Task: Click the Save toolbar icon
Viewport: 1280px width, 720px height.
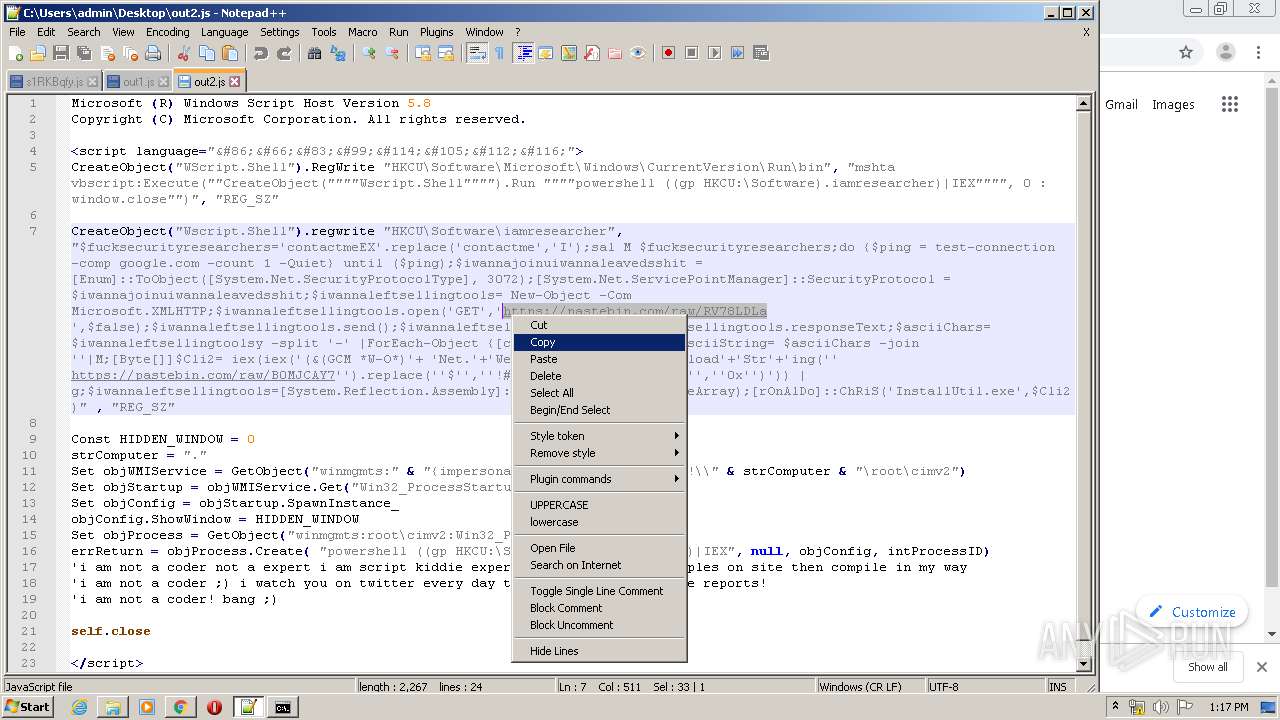Action: (61, 53)
